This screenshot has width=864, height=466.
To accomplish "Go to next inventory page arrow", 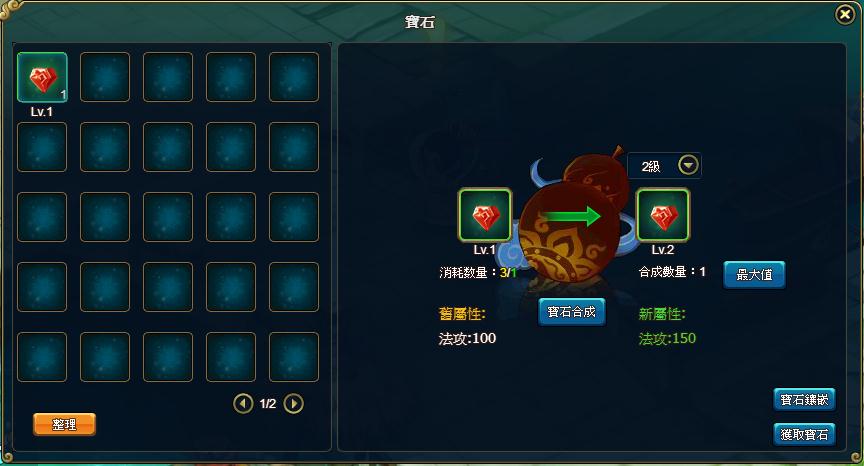I will (293, 403).
